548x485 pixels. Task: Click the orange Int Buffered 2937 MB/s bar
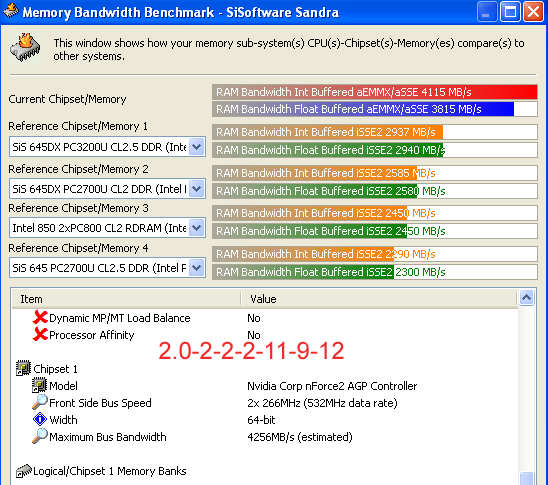[x=375, y=132]
